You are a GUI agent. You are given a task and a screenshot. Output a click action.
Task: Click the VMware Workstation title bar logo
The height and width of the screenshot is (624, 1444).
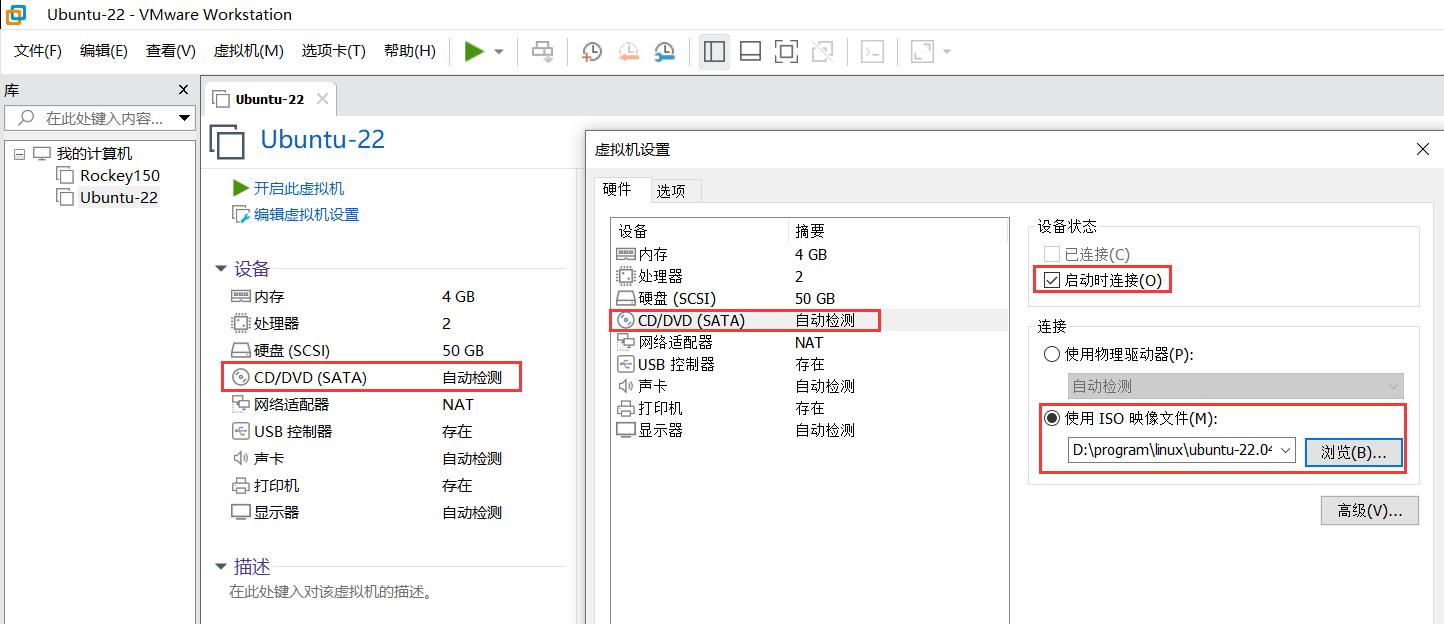click(x=15, y=14)
